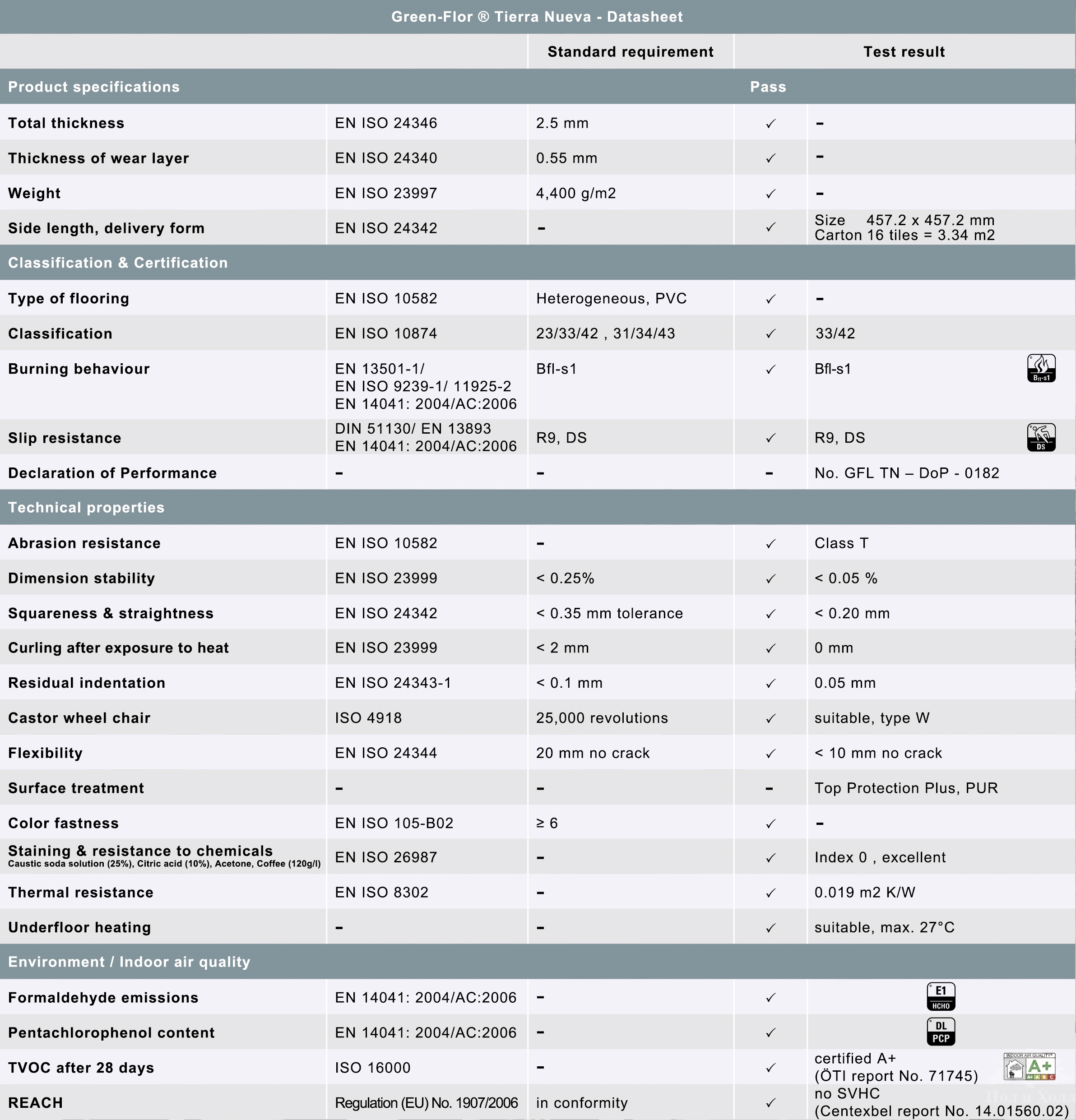The height and width of the screenshot is (1120, 1076).
Task: Select the Total thickness row label
Action: click(x=66, y=123)
